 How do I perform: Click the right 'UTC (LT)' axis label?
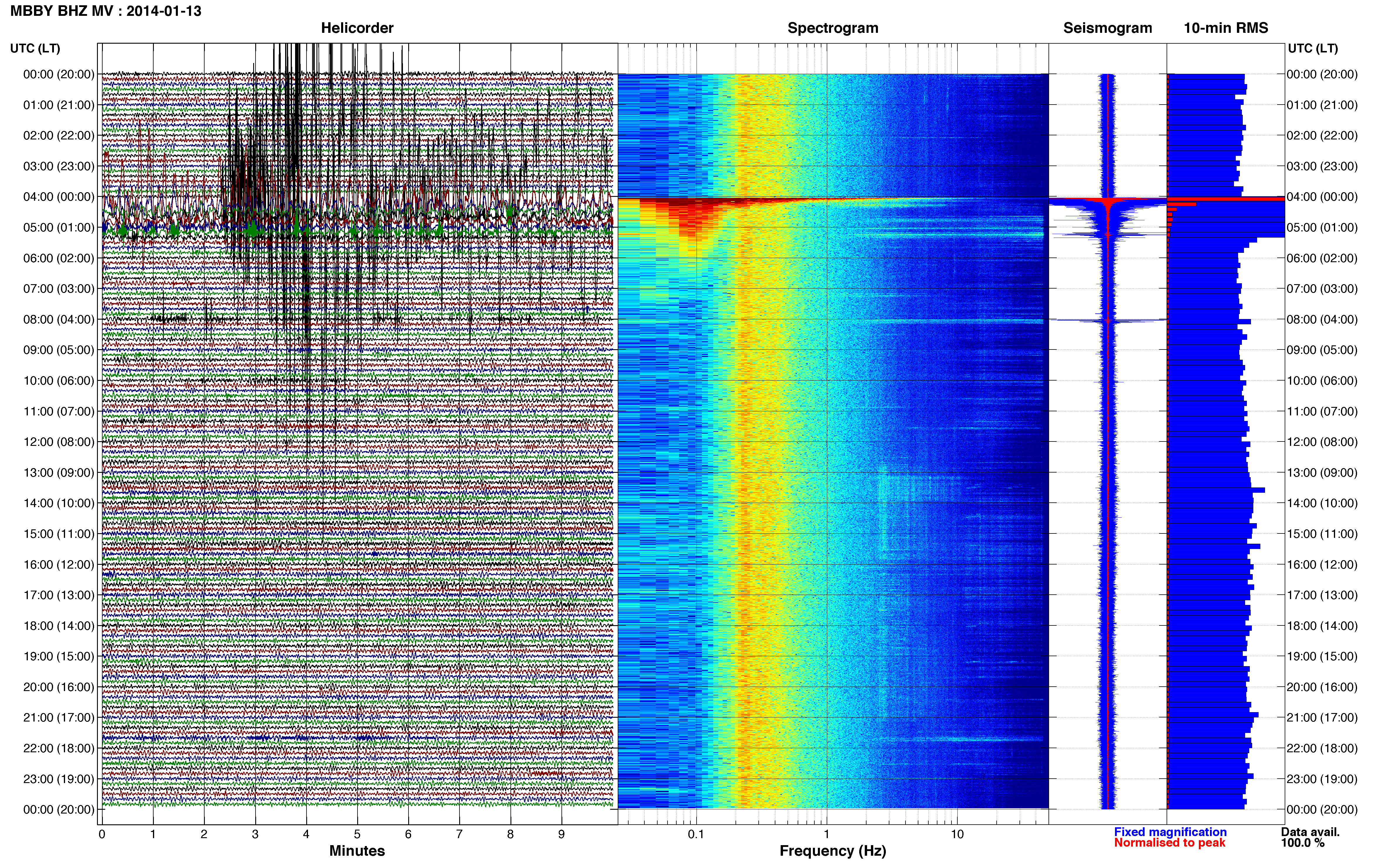coord(1313,48)
